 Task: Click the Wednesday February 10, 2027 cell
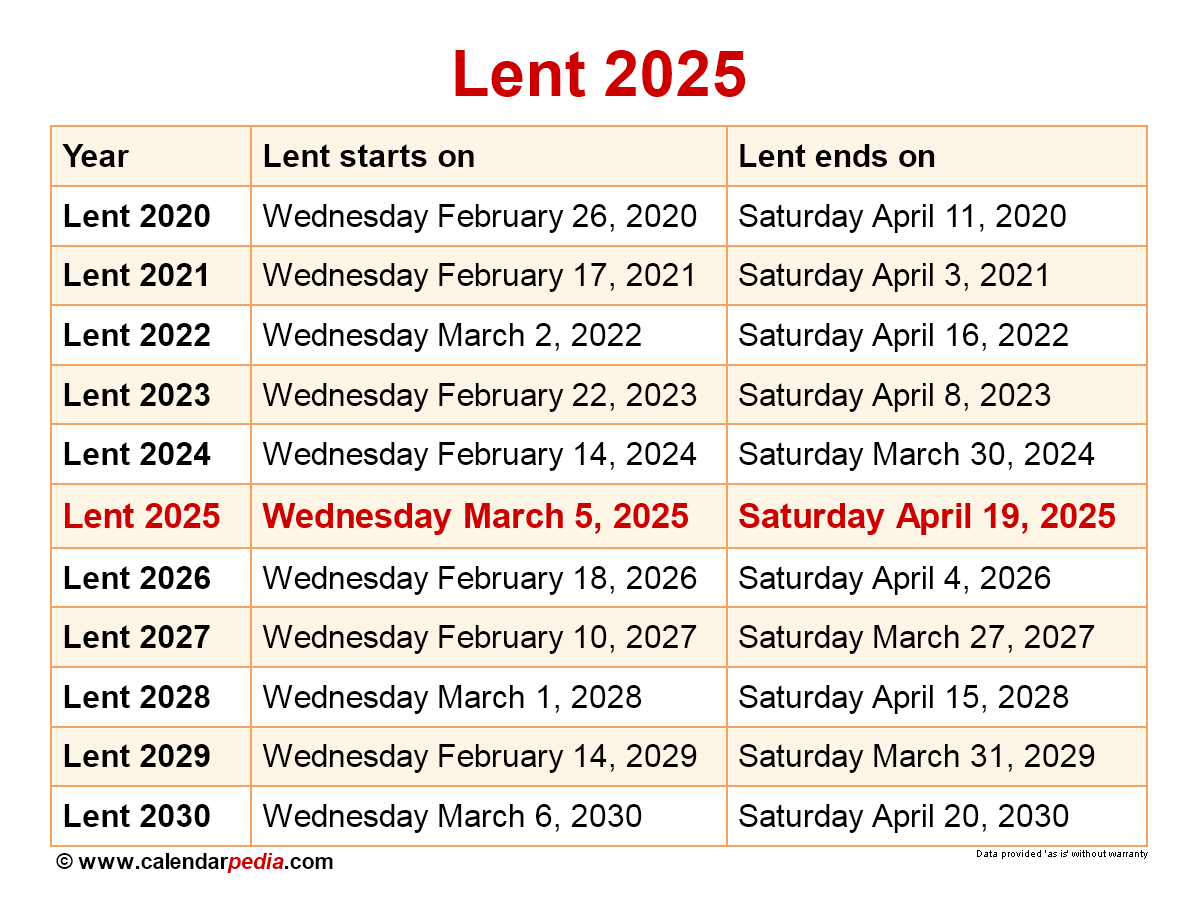pos(479,637)
